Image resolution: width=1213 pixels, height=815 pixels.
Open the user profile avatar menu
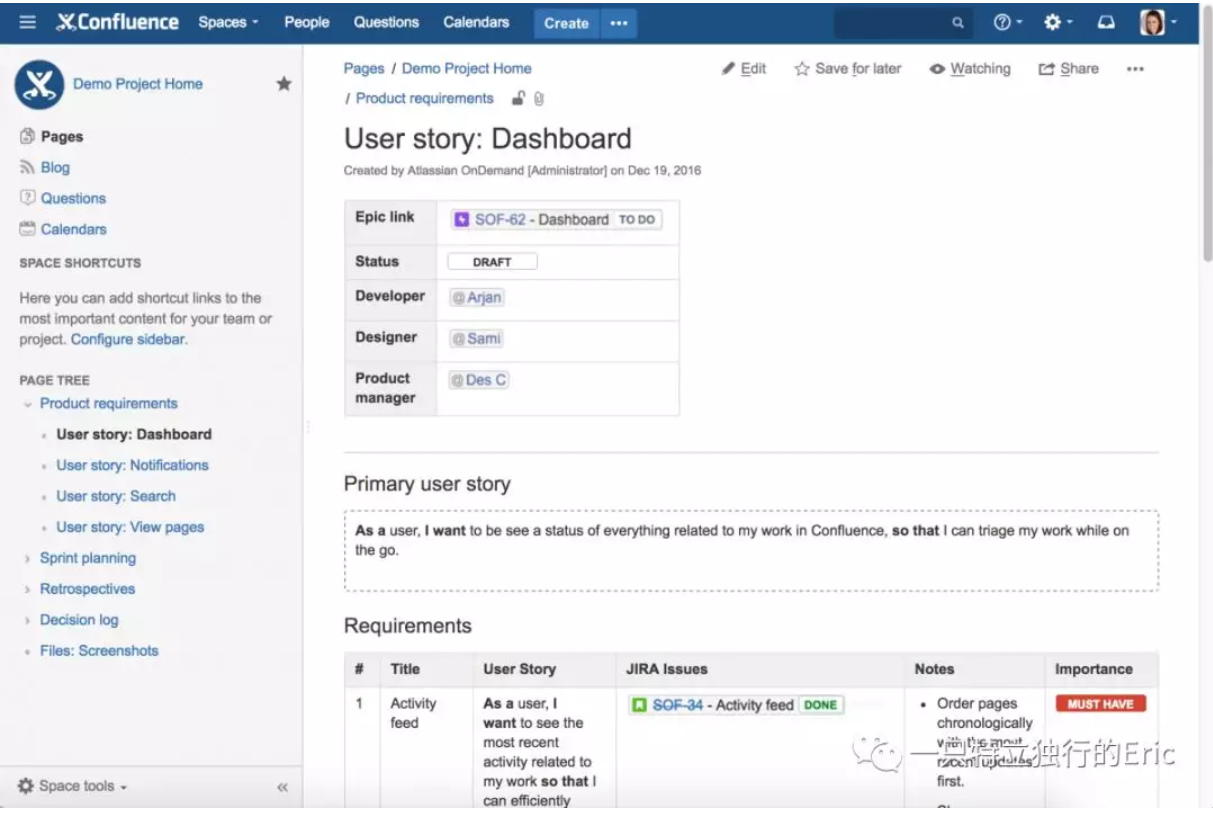1159,22
